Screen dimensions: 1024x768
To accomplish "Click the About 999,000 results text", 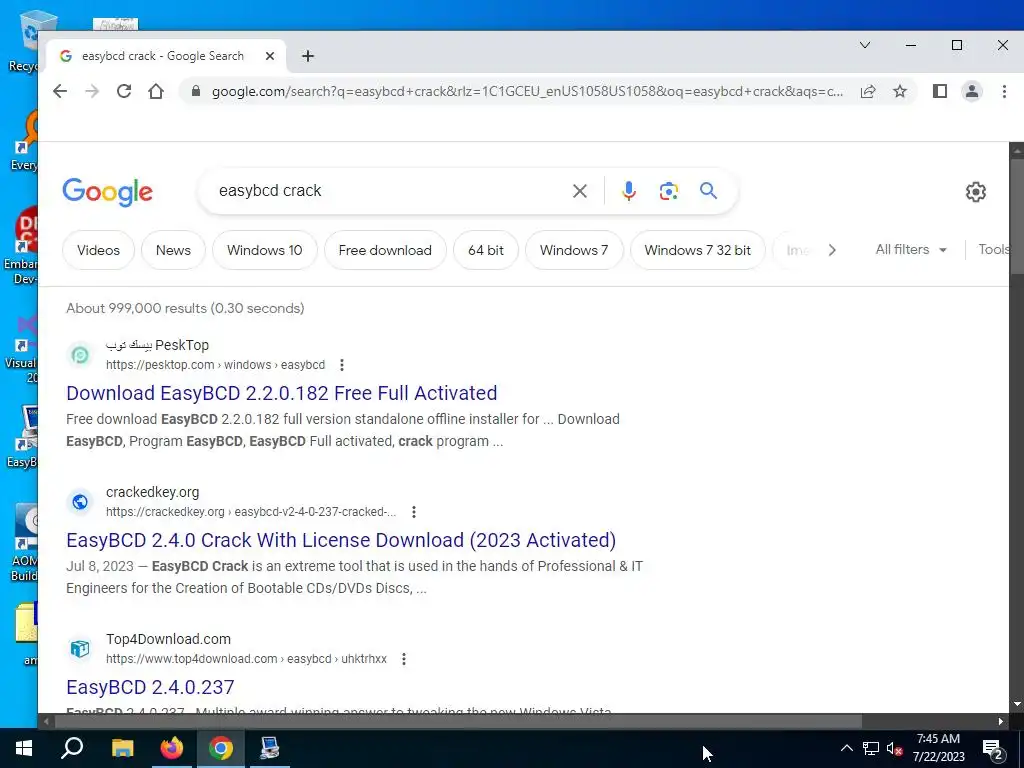I will click(185, 308).
